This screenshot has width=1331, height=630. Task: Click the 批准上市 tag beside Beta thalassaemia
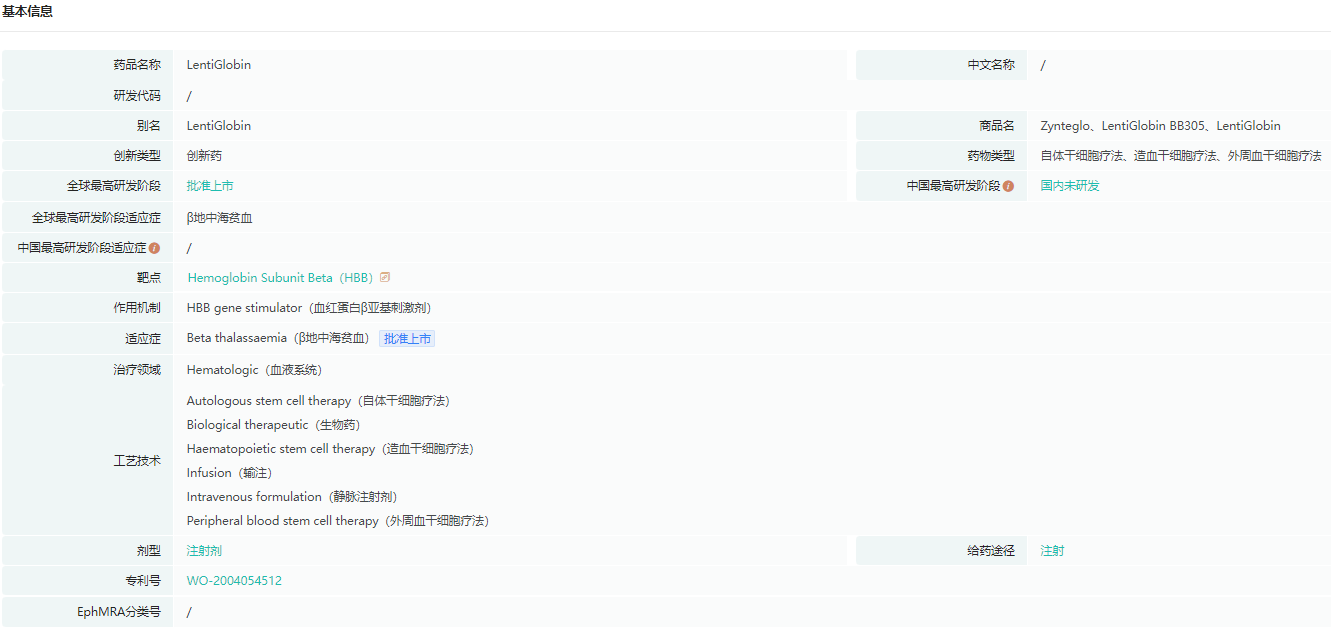[x=407, y=339]
